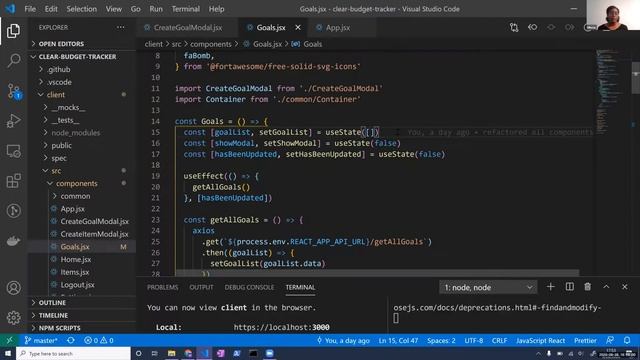Image resolution: width=640 pixels, height=360 pixels.
Task: Expand the OPEN EDITORS section
Action: pos(82,44)
